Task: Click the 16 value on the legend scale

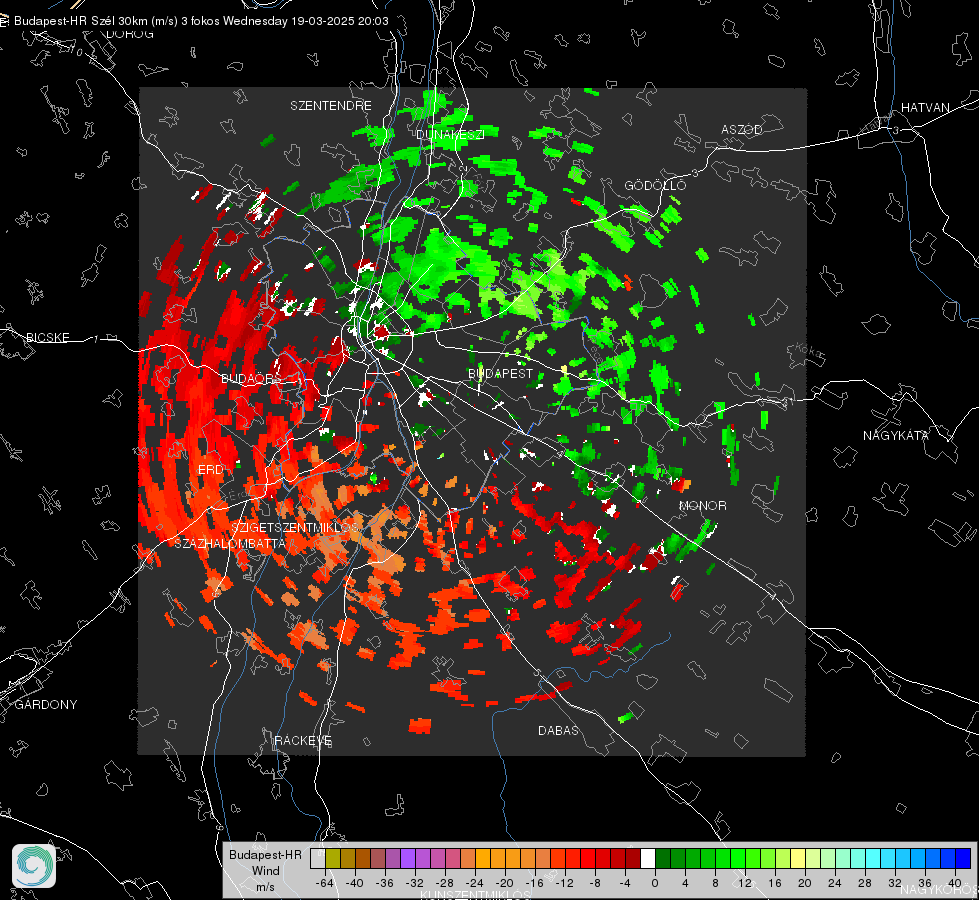Action: point(775,883)
